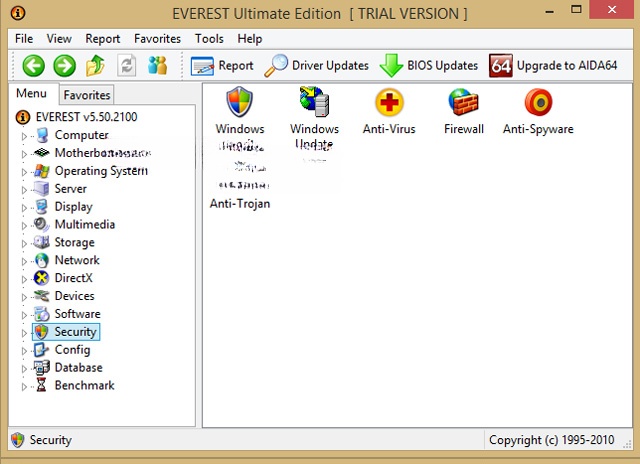Expand the Server tree node
The image size is (640, 464).
(x=24, y=190)
